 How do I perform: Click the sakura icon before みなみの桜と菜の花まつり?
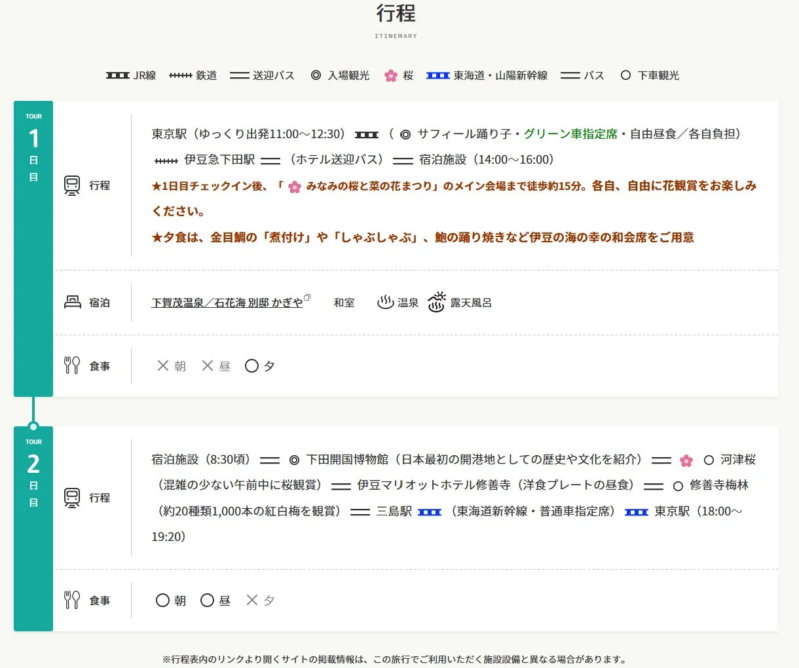(x=295, y=187)
